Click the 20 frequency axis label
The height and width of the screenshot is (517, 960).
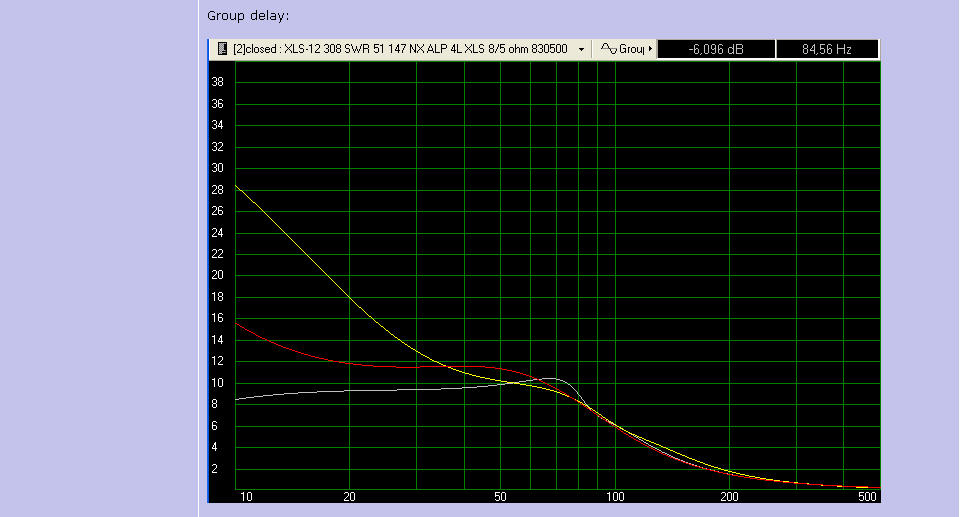click(x=349, y=497)
